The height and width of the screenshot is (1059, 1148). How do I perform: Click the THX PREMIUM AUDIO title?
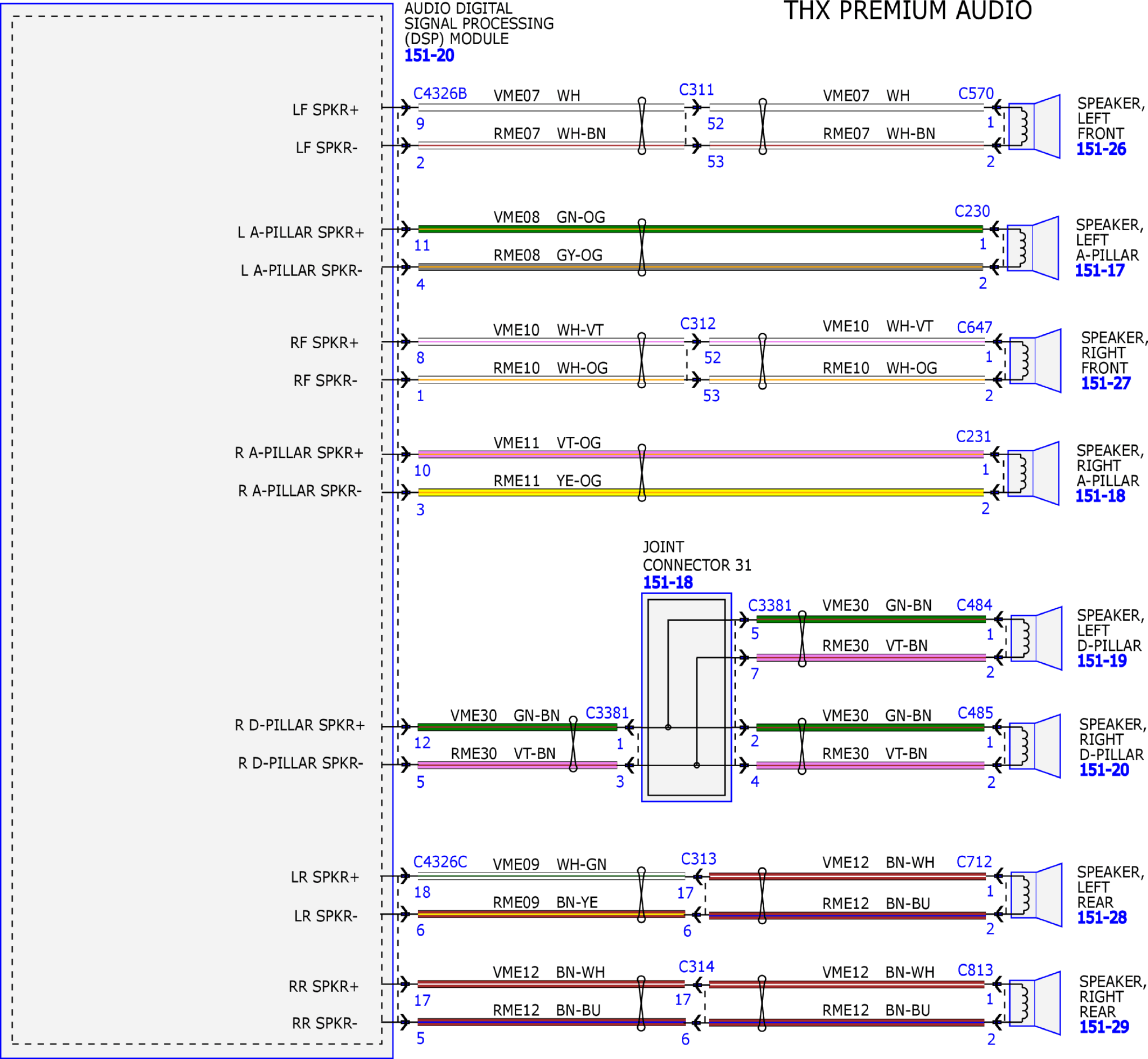[908, 10]
